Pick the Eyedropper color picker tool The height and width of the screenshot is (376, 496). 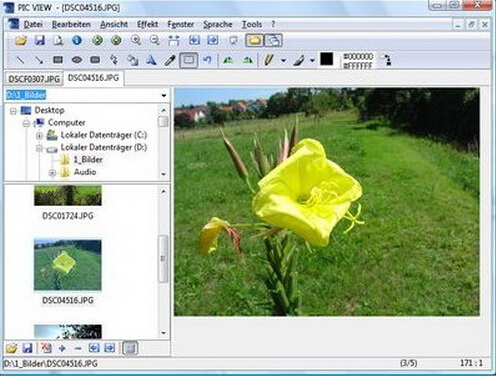click(170, 60)
